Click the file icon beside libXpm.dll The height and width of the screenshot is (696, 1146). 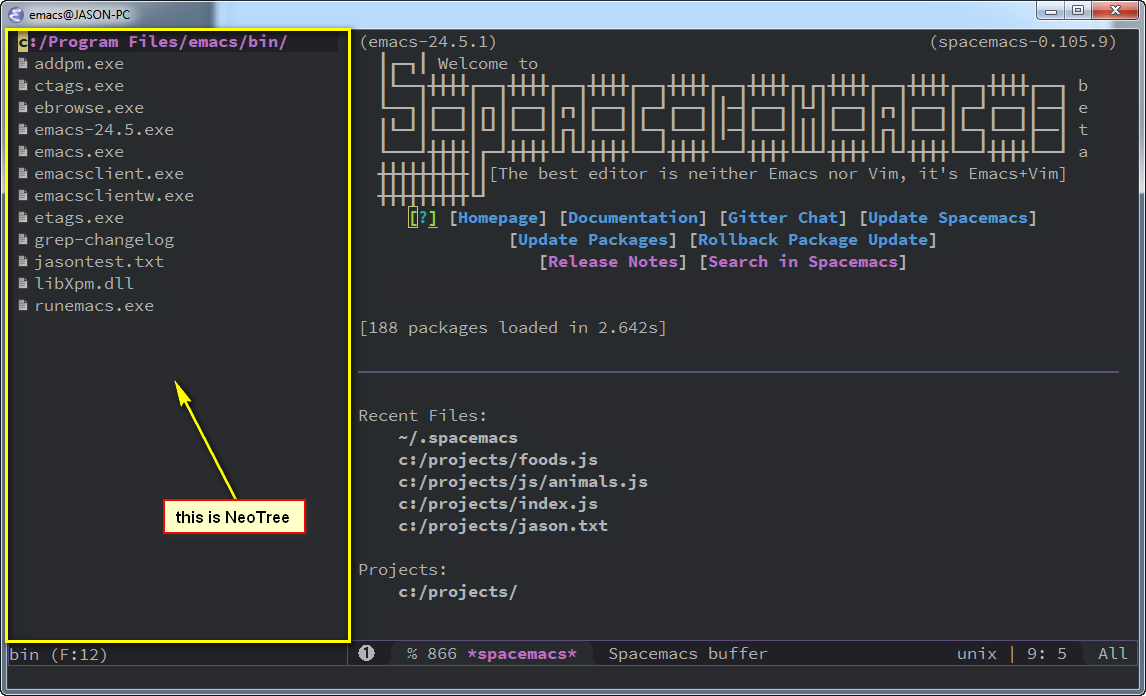pyautogui.click(x=23, y=283)
